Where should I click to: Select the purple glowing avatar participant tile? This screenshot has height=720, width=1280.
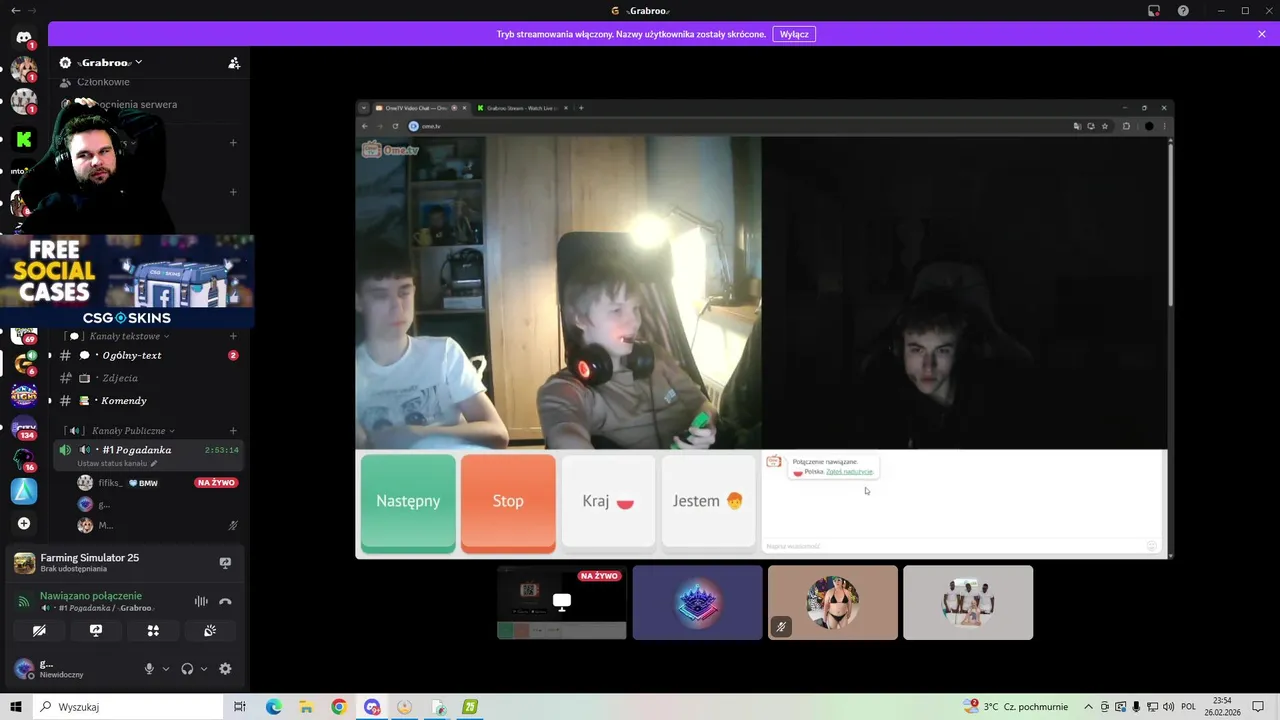pyautogui.click(x=697, y=602)
